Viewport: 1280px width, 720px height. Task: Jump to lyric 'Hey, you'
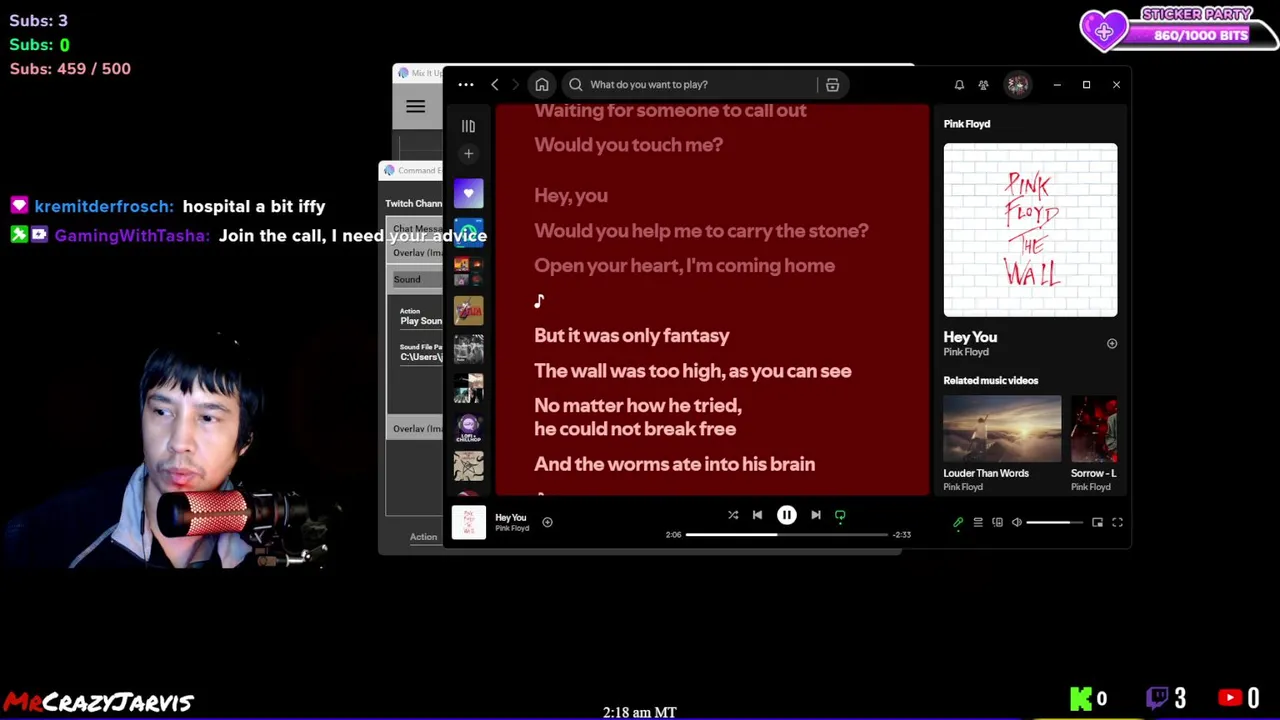[571, 196]
